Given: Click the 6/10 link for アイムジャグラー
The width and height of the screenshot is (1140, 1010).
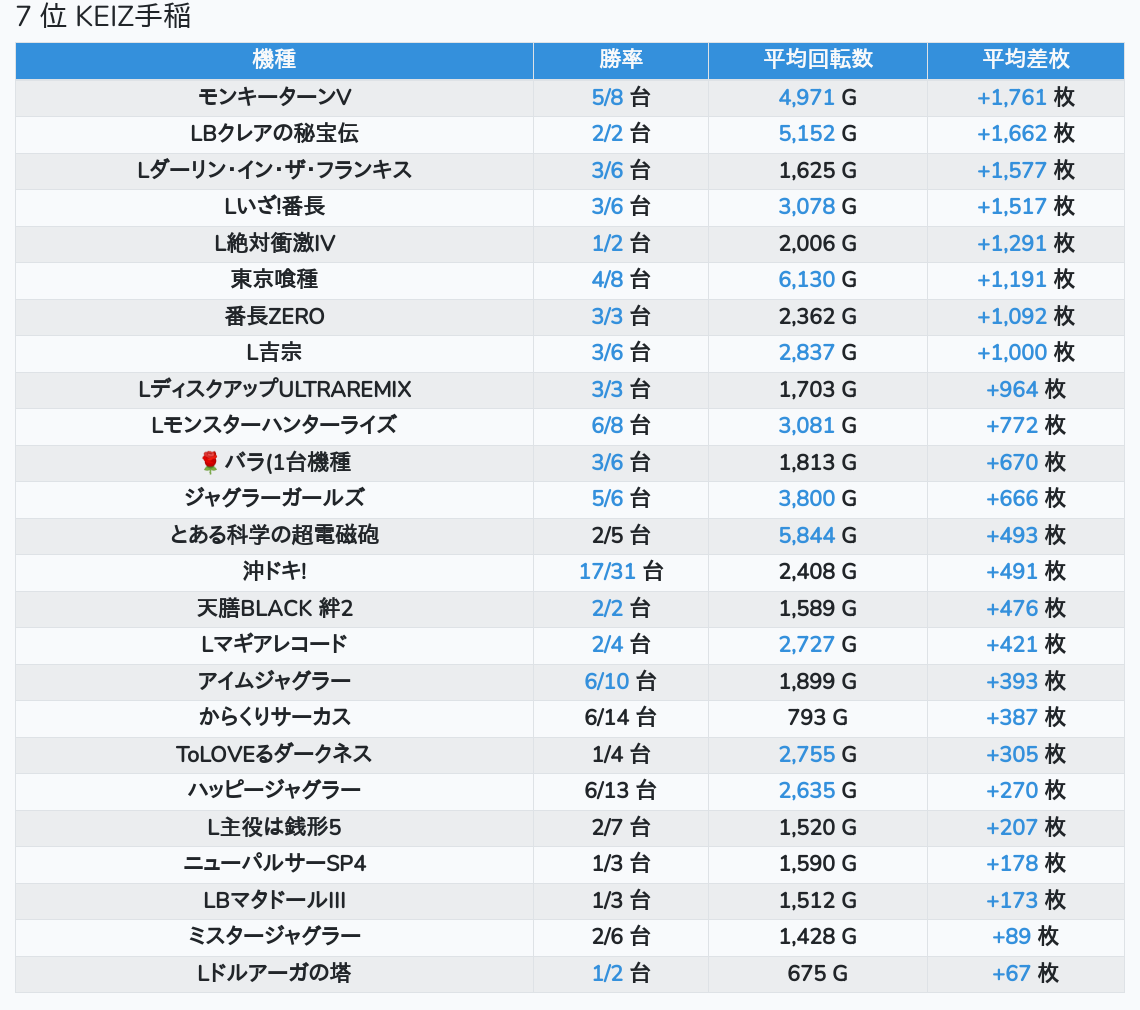Looking at the screenshot, I should 607,681.
